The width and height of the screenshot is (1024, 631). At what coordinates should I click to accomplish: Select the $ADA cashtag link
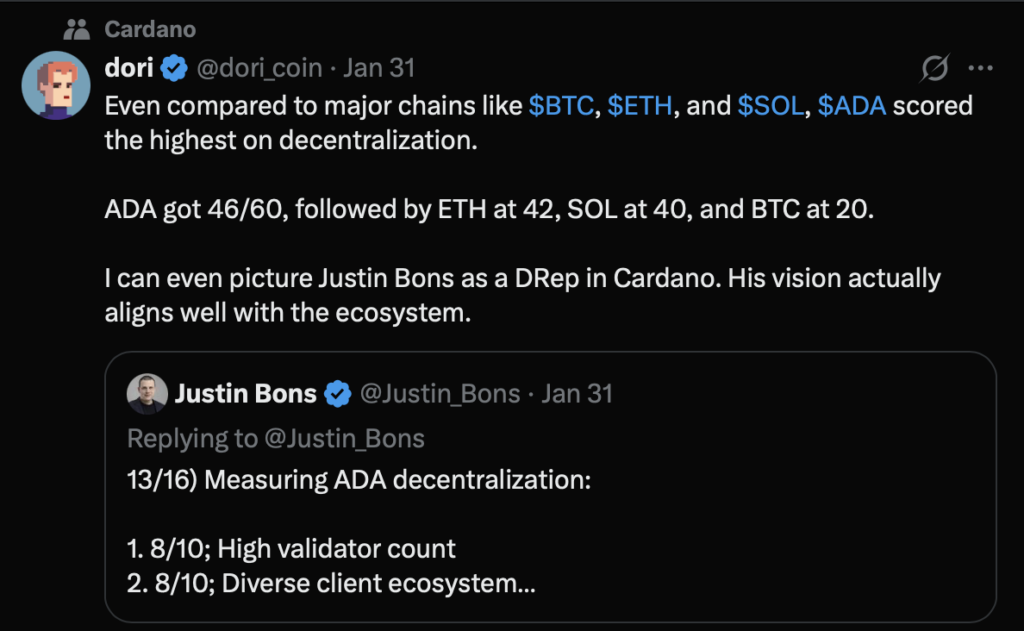pos(852,106)
